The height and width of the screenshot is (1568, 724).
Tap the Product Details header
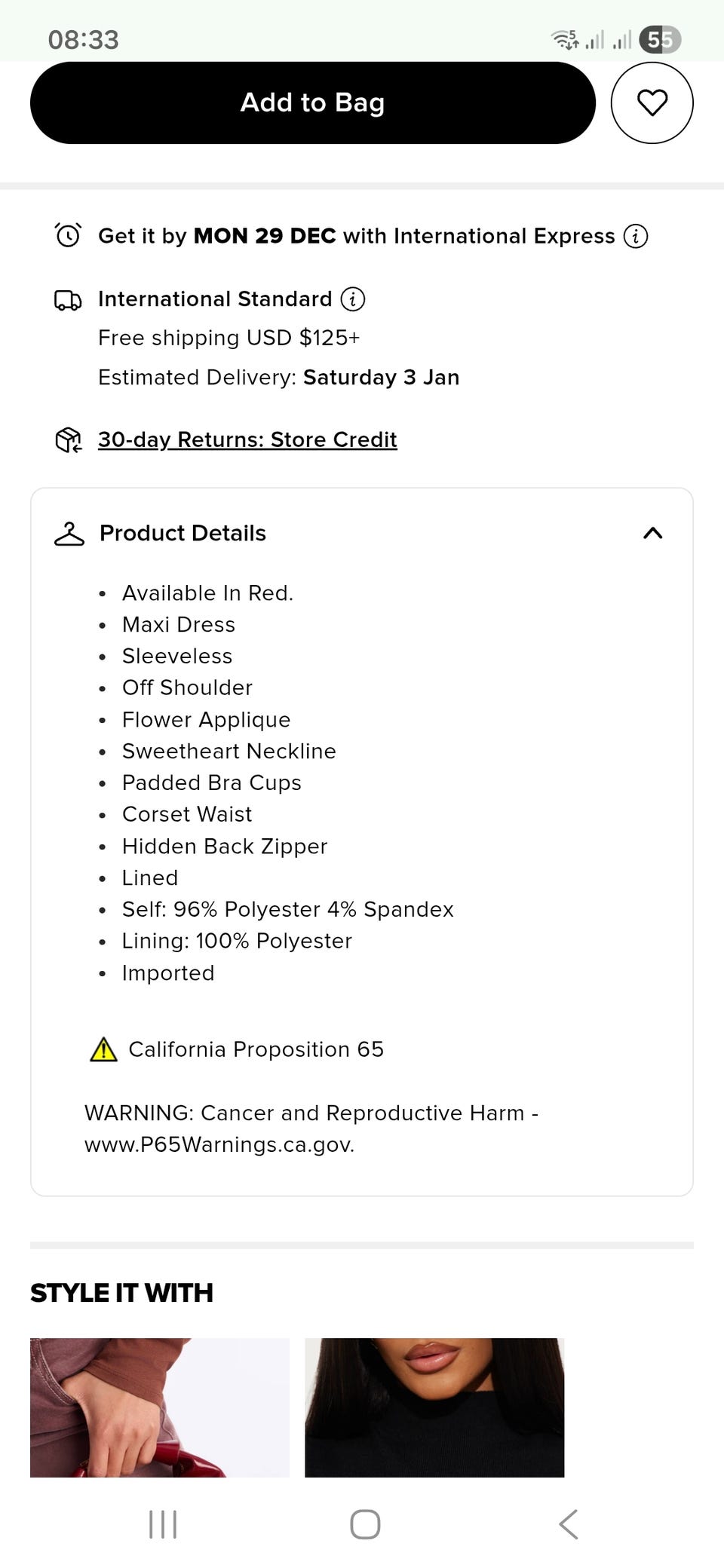(183, 533)
